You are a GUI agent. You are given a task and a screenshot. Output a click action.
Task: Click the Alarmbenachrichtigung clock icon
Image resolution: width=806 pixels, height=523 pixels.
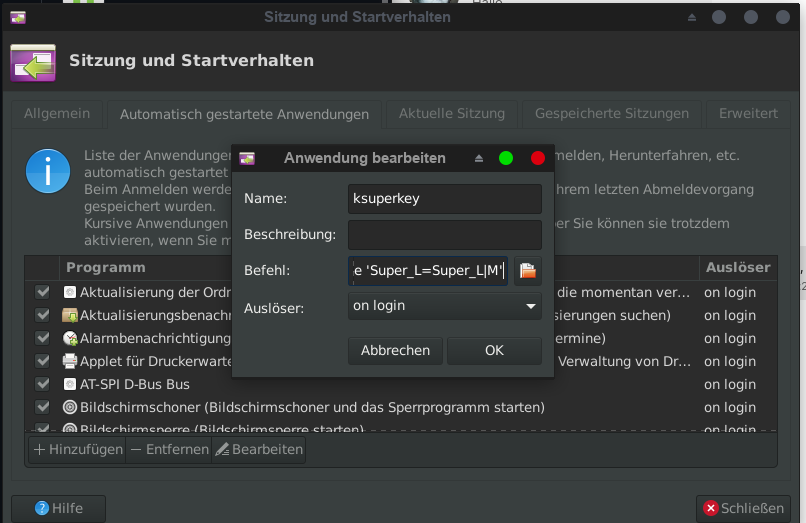pyautogui.click(x=70, y=338)
